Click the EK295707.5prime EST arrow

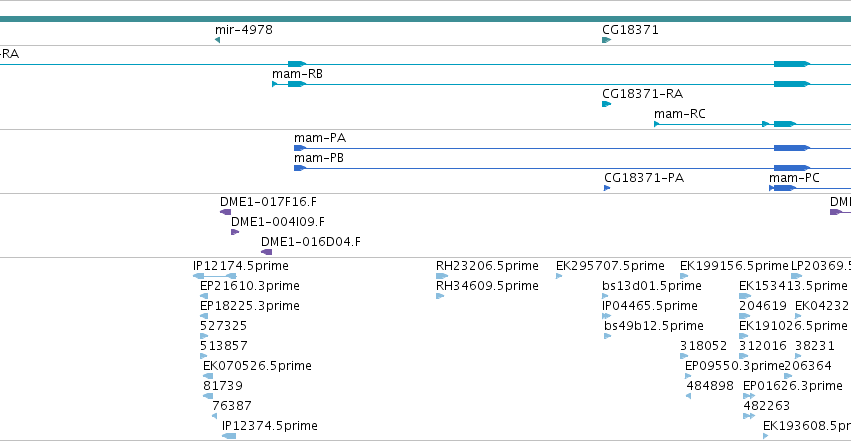(x=559, y=276)
